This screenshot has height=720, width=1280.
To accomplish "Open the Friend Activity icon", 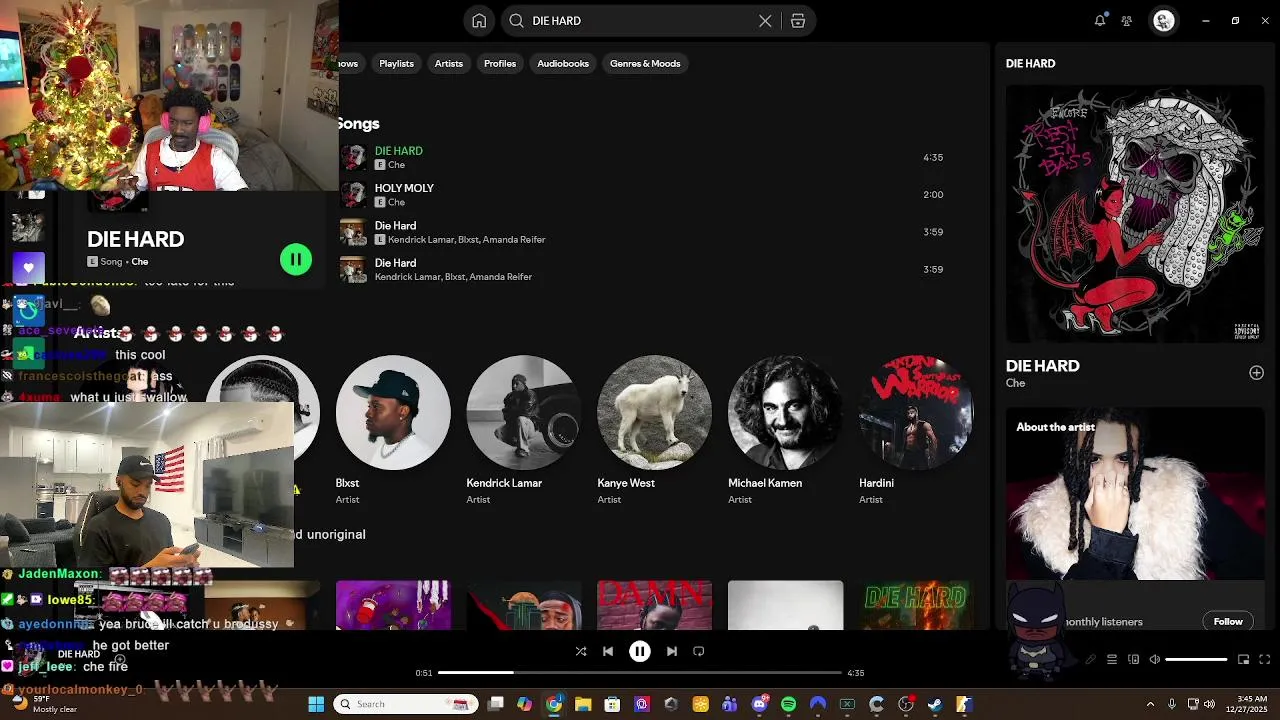I will click(x=1127, y=20).
